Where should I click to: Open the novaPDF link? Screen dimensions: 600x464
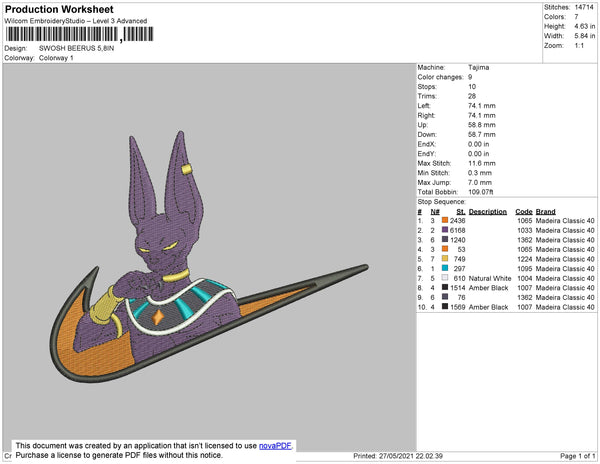click(x=276, y=446)
